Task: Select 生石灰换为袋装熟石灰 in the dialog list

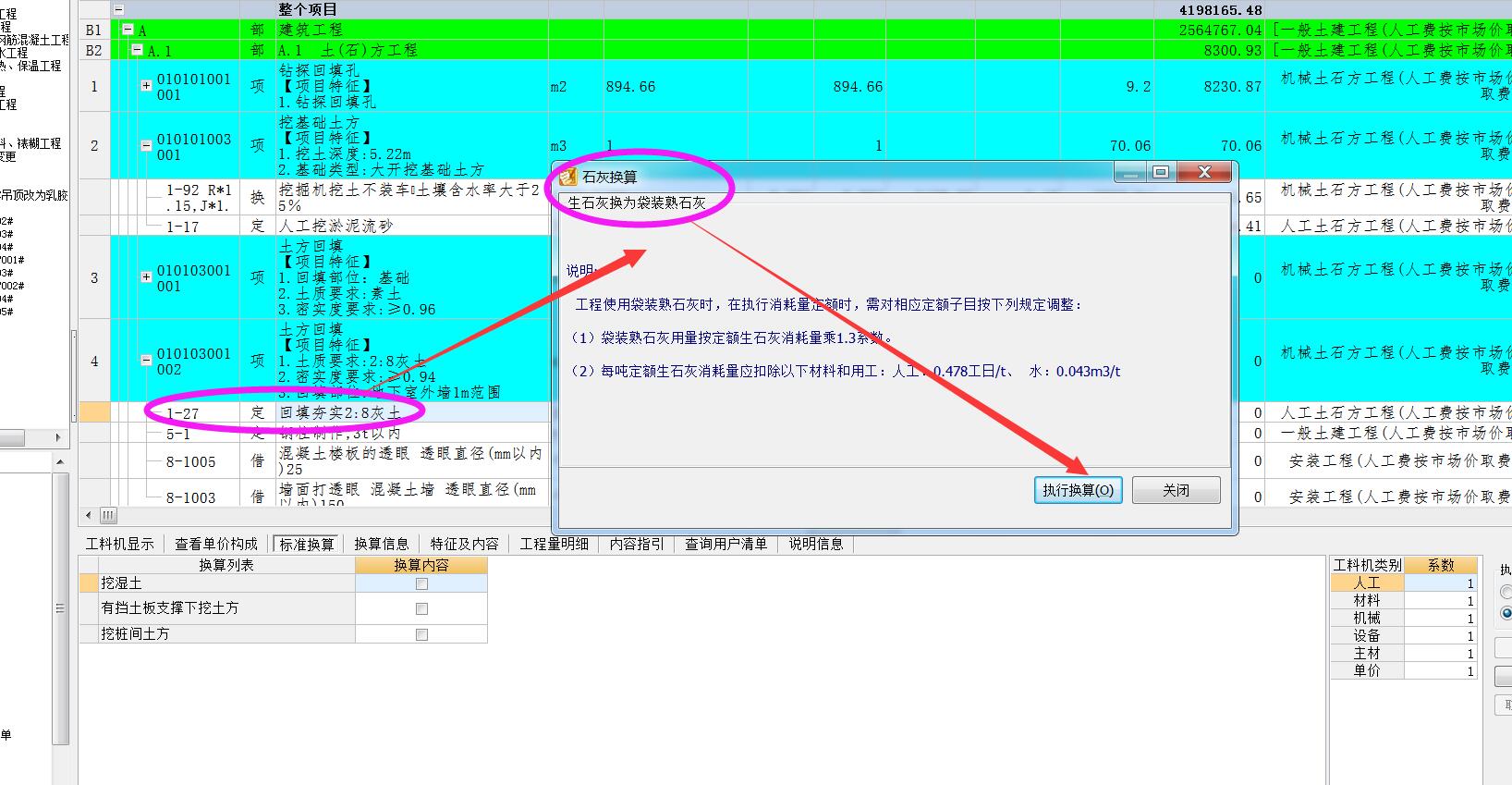Action: [636, 202]
